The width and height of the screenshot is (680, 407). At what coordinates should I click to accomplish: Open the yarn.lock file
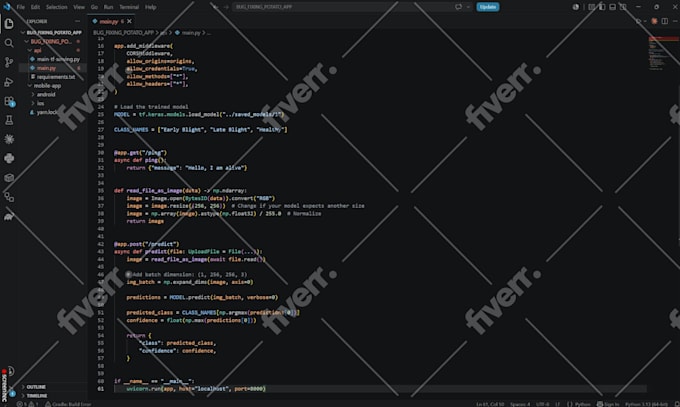pos(52,112)
